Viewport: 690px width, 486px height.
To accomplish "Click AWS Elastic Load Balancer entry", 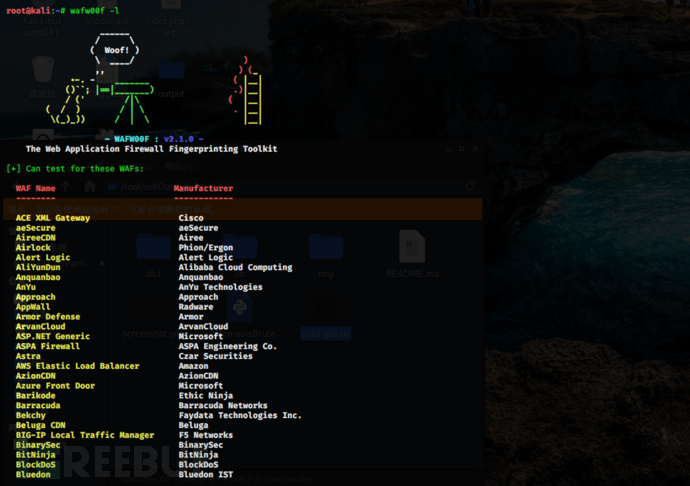I will [77, 366].
